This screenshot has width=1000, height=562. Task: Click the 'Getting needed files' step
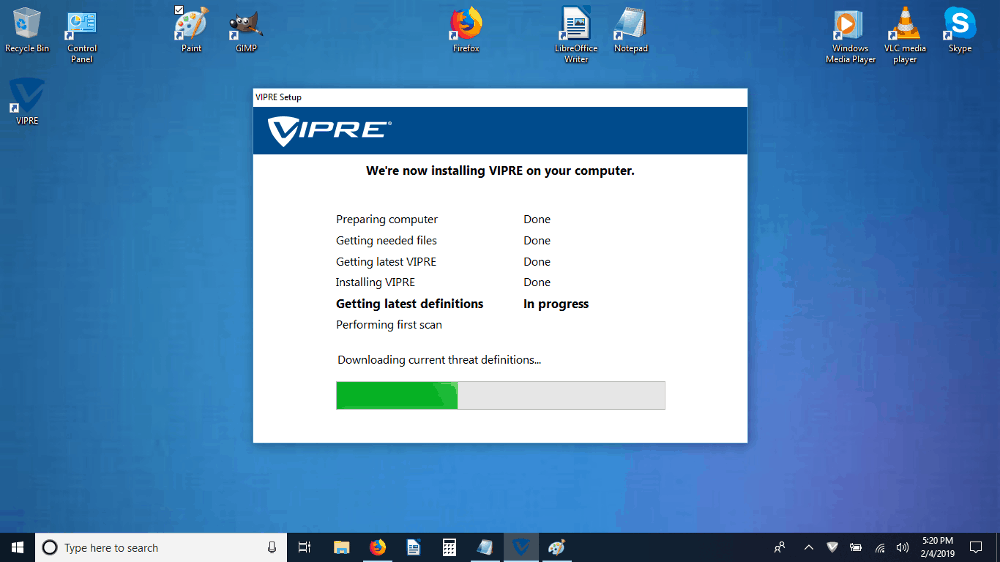click(x=386, y=240)
